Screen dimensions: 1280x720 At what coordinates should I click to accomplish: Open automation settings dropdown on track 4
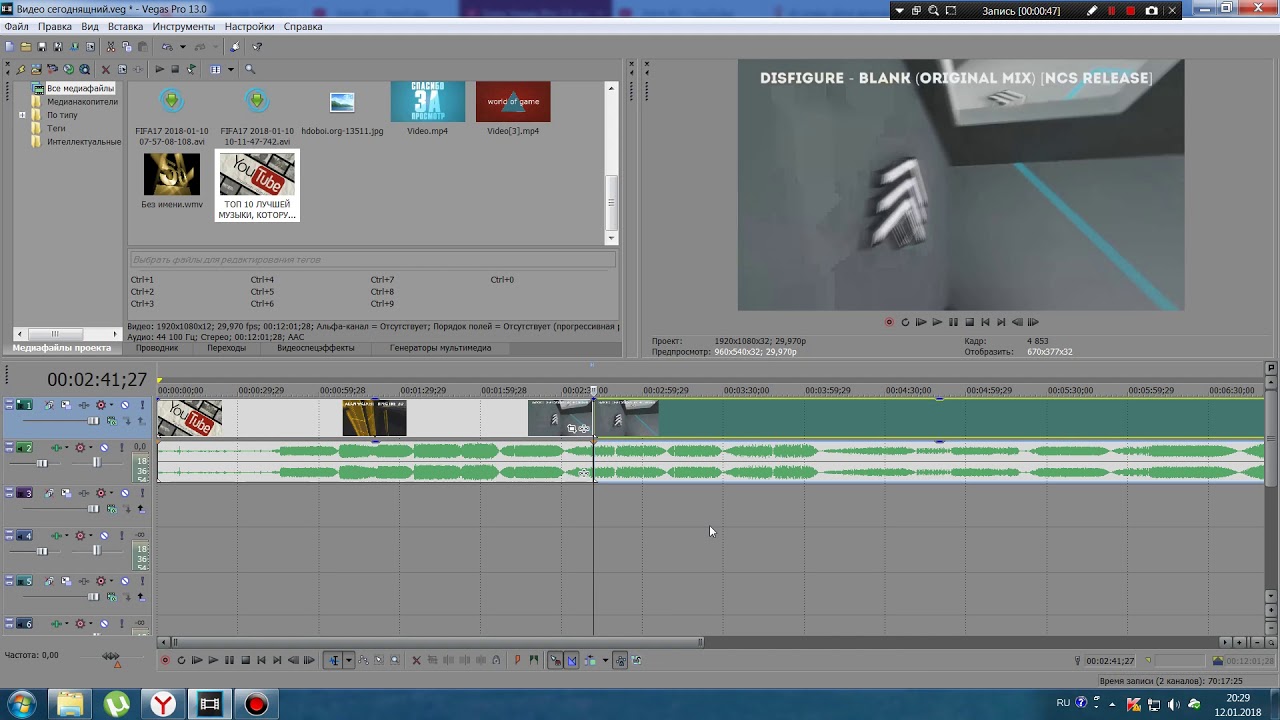click(90, 536)
